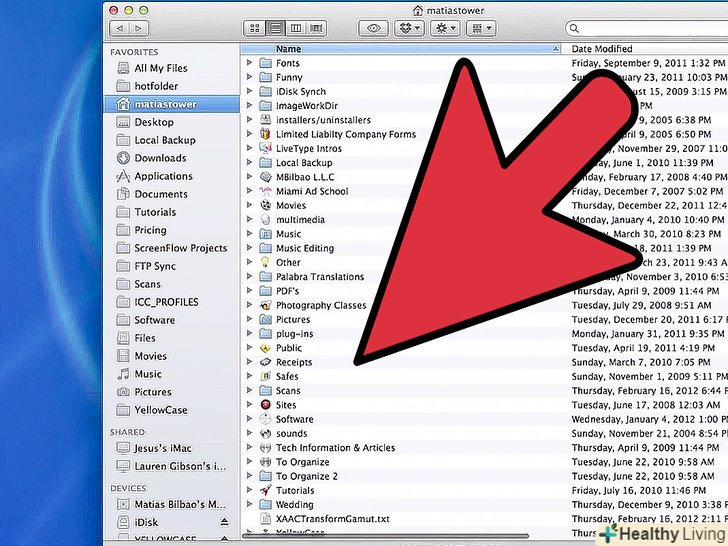Expand the Funny folder triangle
Viewport: 728px width, 546px height.
pos(250,77)
